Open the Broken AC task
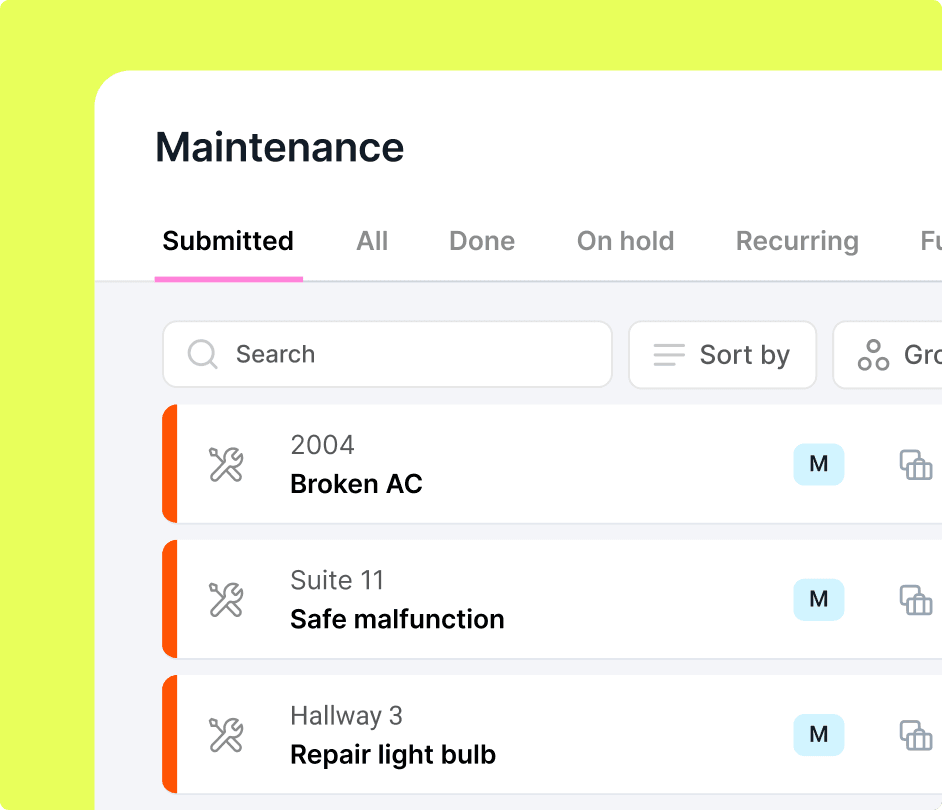The width and height of the screenshot is (942, 810). click(356, 484)
